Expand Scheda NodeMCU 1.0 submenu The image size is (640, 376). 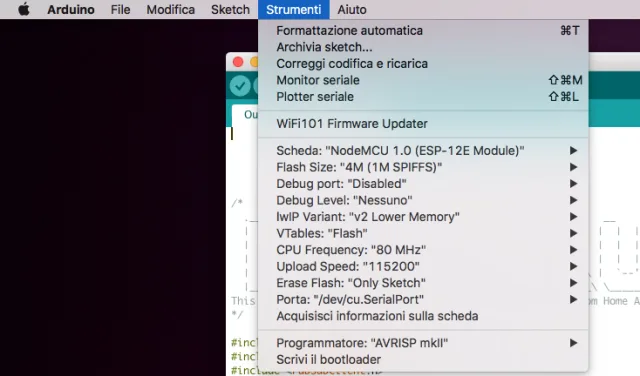click(423, 151)
